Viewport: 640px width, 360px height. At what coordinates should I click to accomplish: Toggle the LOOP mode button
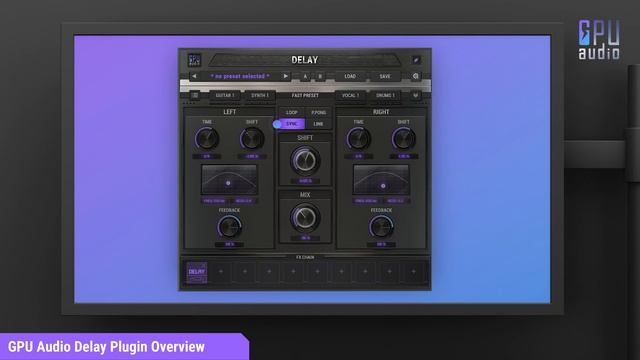291,112
